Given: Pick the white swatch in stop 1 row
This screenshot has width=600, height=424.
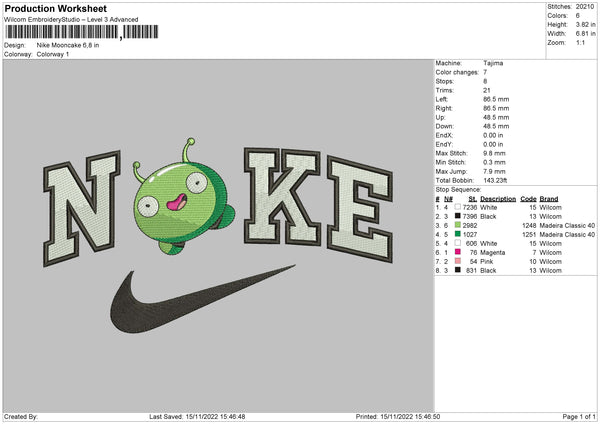Looking at the screenshot, I should (x=458, y=207).
